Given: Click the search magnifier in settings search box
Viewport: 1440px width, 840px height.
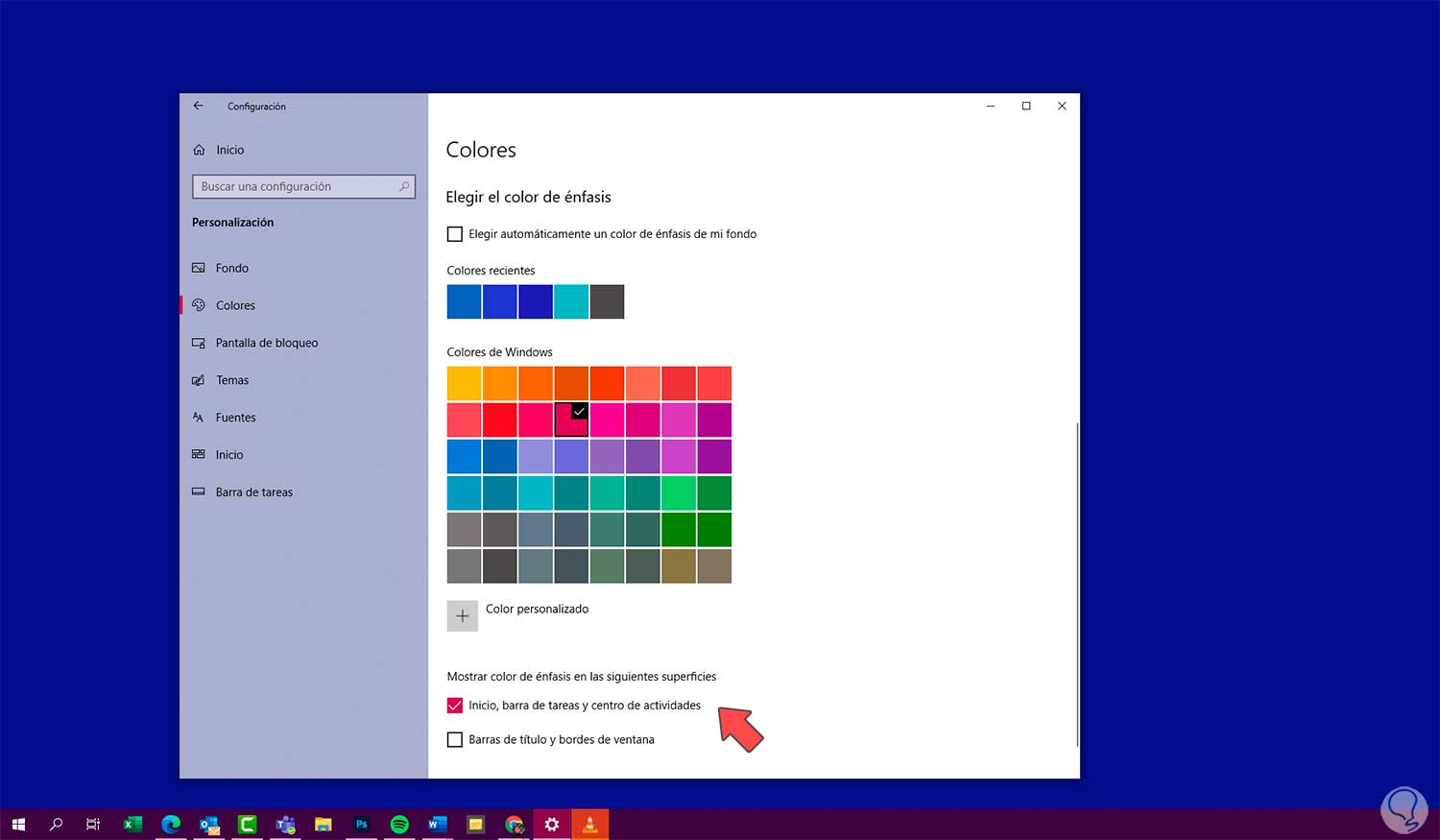Looking at the screenshot, I should coord(404,186).
